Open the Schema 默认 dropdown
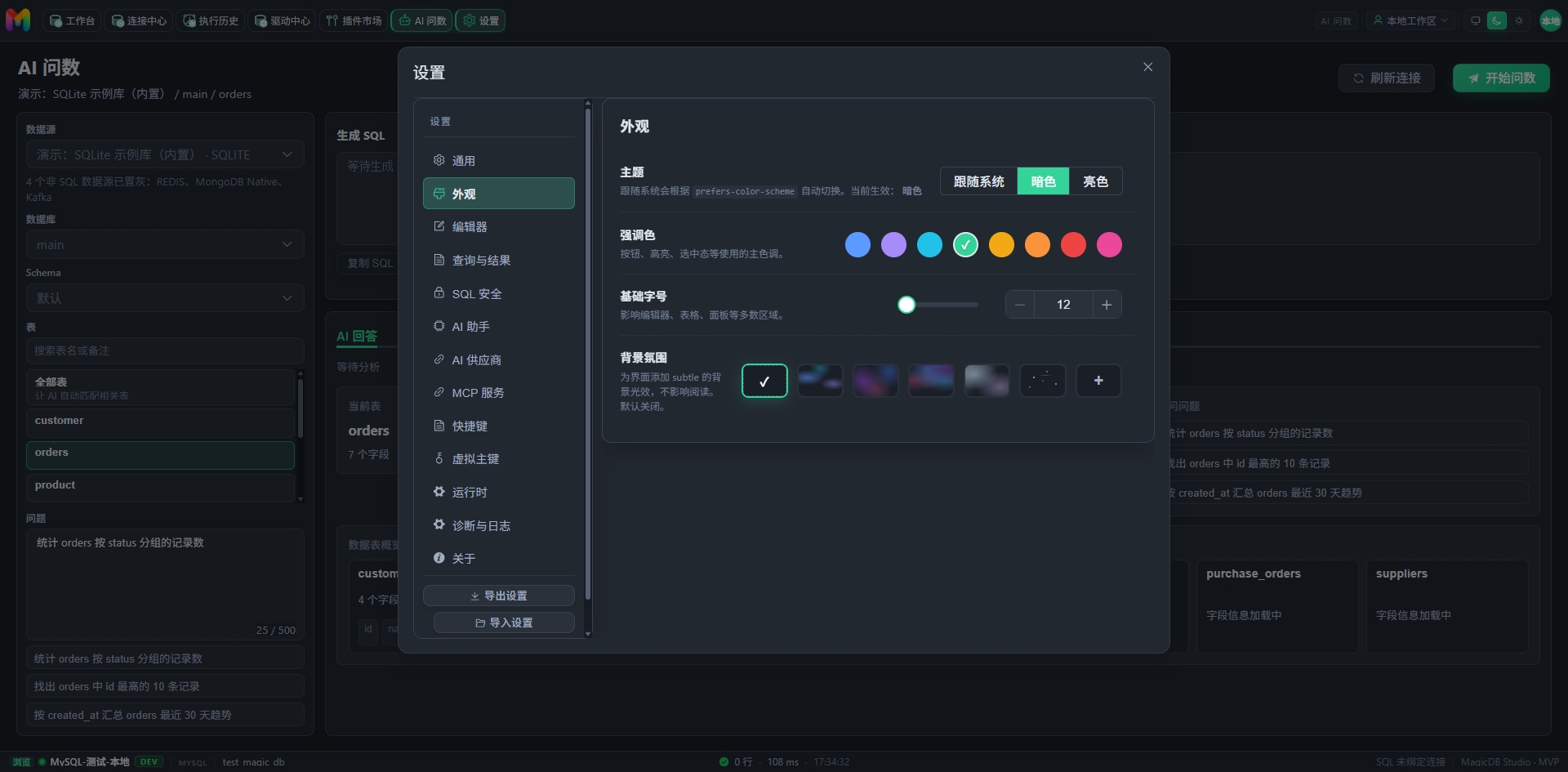The image size is (1568, 772). pyautogui.click(x=165, y=297)
